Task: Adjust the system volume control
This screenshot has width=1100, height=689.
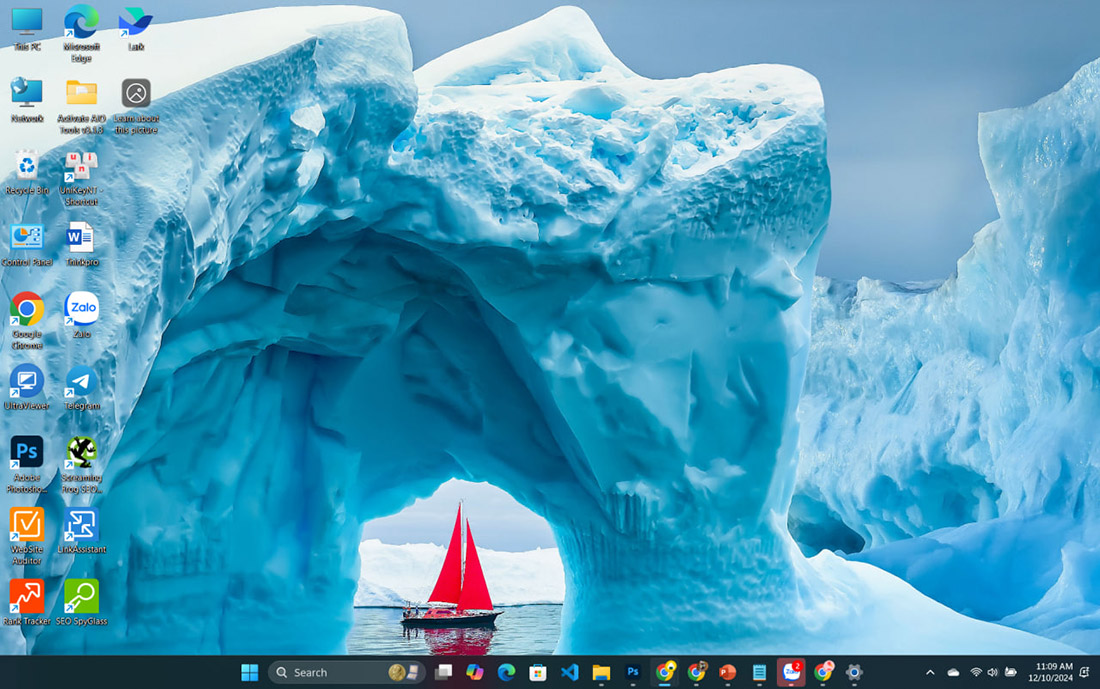Action: 993,672
